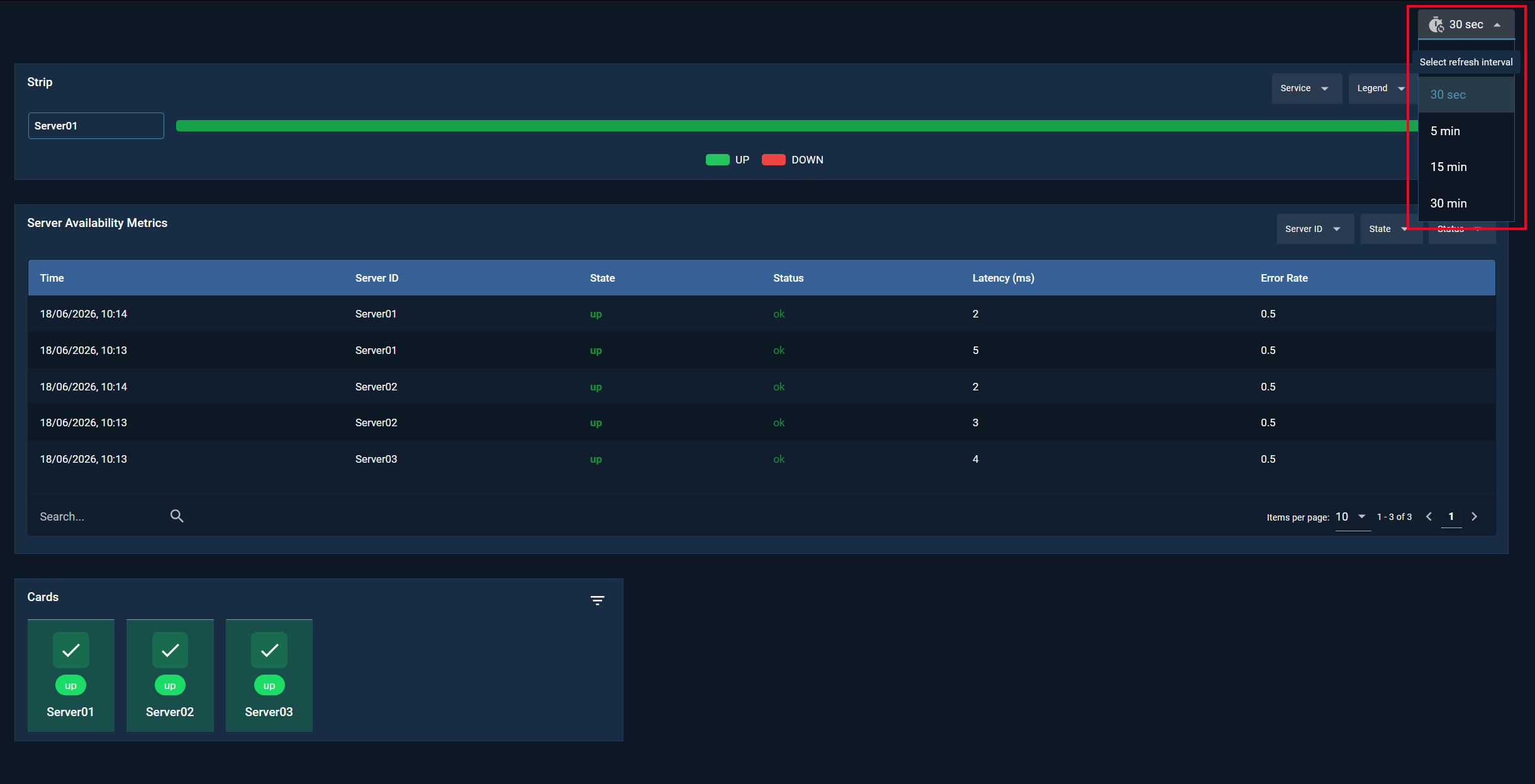Viewport: 1535px width, 784px height.
Task: Click the Server03 card checkmark icon
Action: [x=269, y=650]
